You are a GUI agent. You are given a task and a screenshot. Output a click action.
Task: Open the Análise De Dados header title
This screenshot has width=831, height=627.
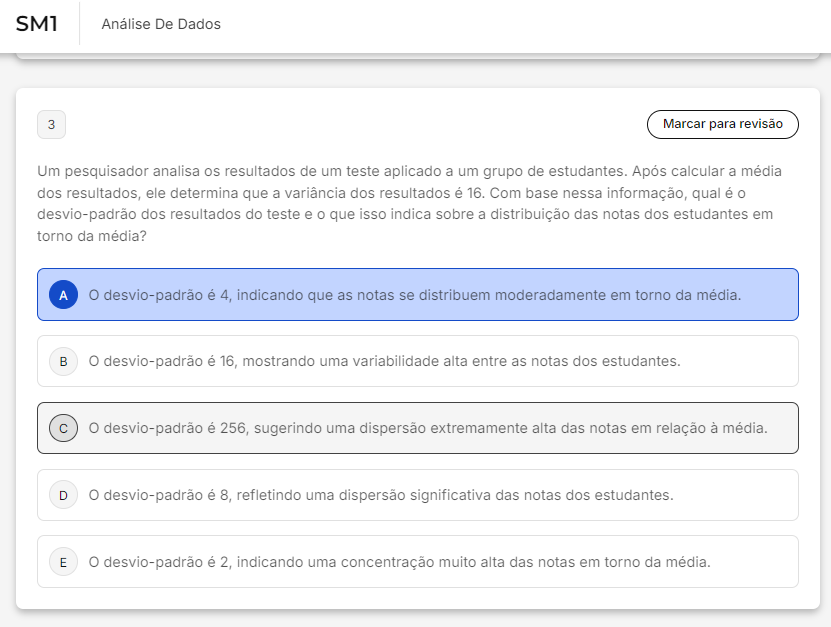click(x=161, y=24)
